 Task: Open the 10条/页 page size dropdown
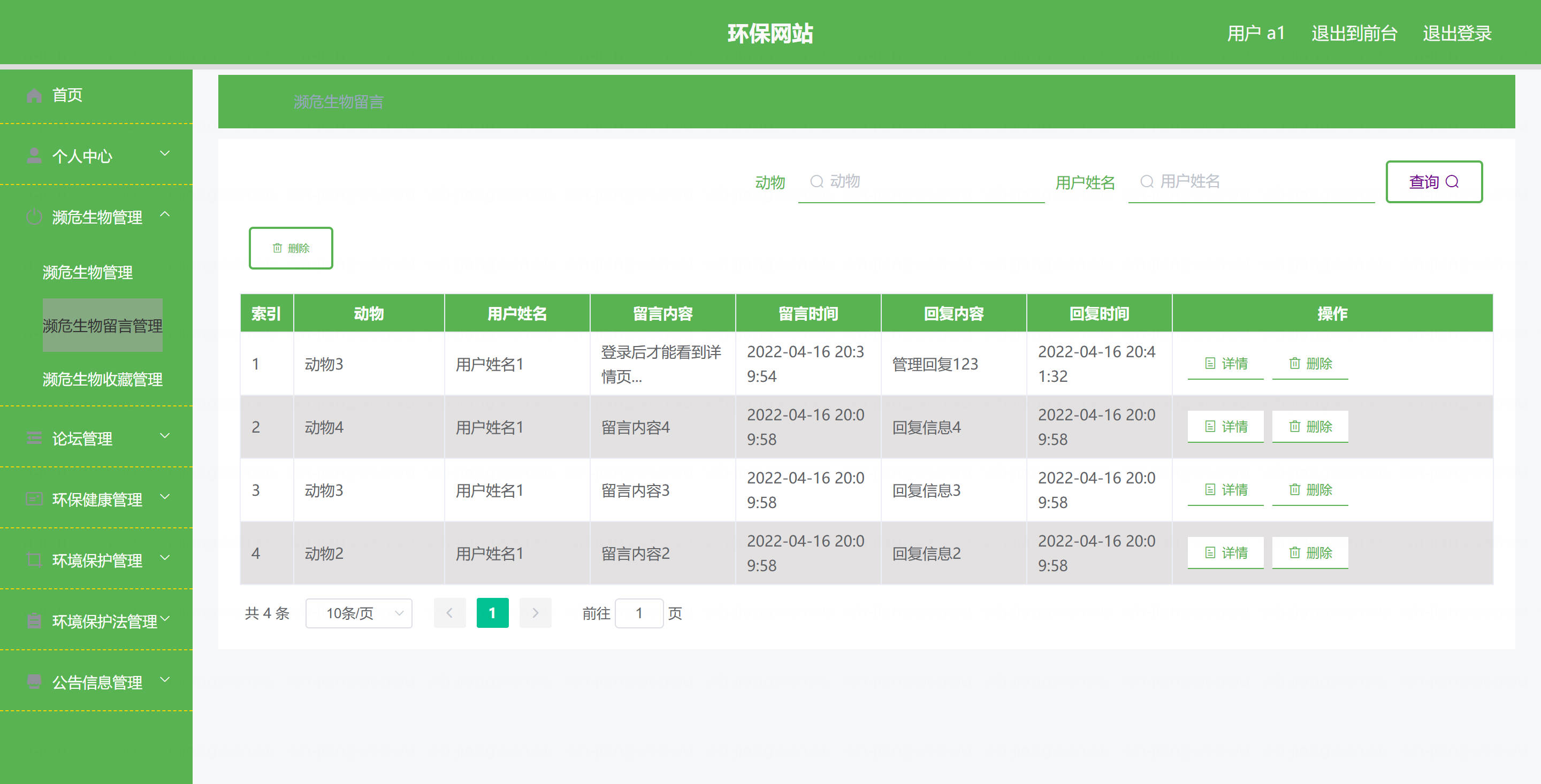tap(358, 613)
